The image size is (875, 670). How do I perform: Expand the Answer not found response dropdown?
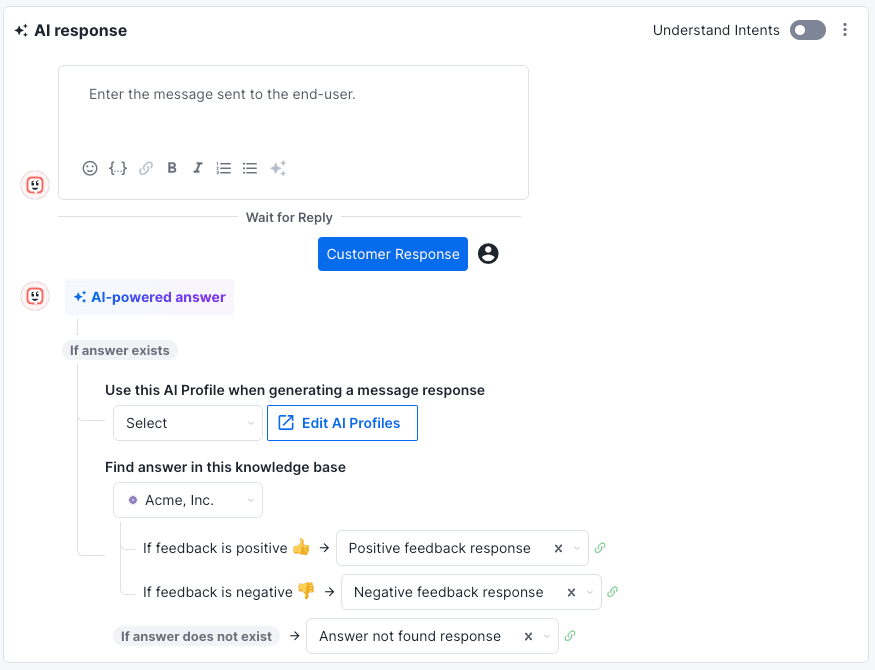(545, 636)
